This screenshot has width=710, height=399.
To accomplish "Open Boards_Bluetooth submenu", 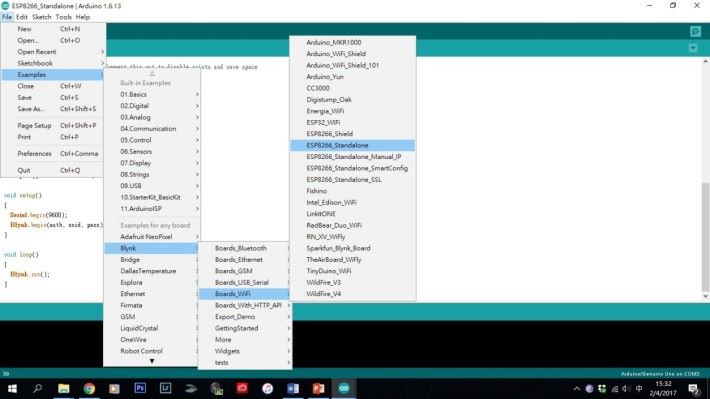I will pos(245,248).
